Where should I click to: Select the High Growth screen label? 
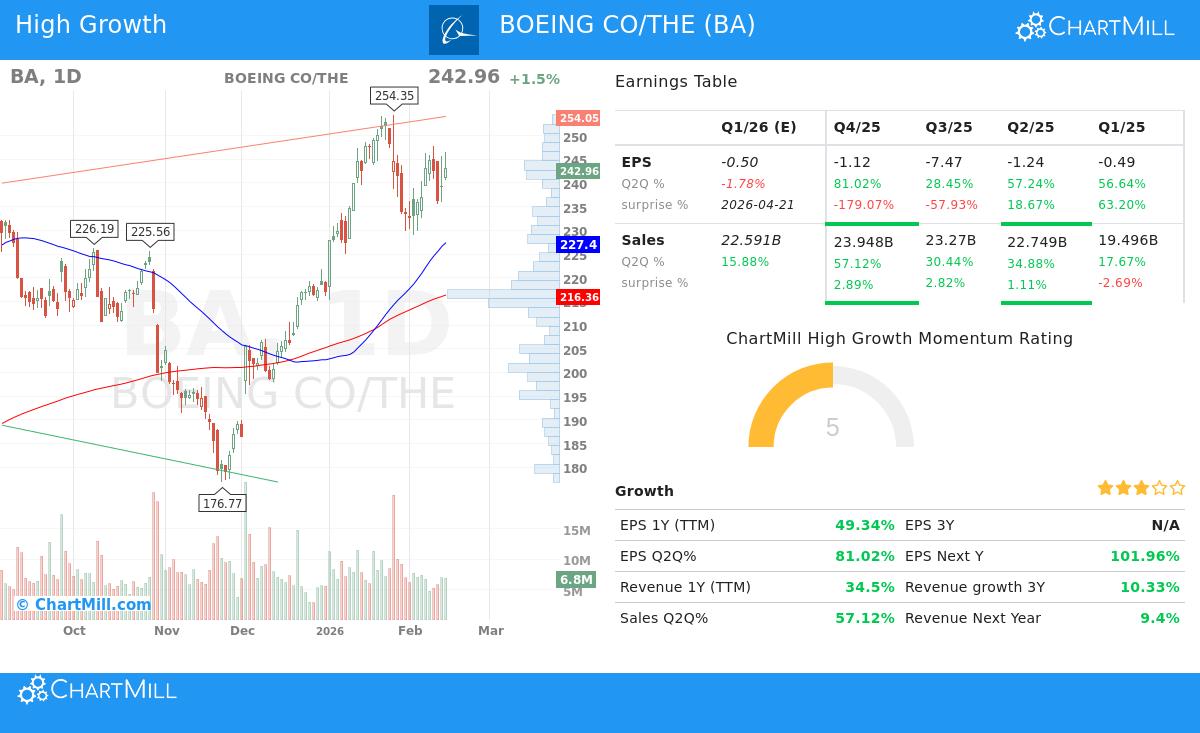point(91,24)
